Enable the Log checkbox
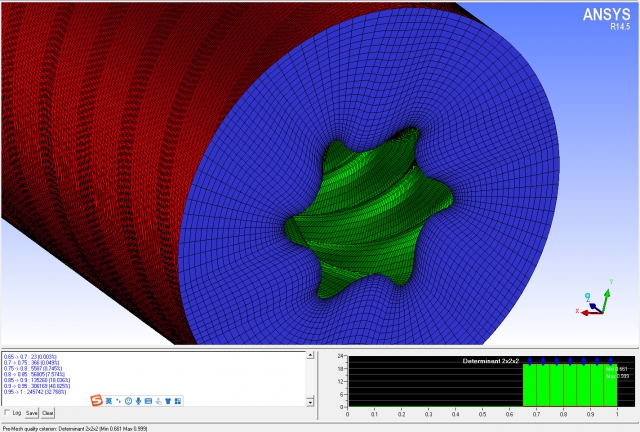The width and height of the screenshot is (640, 432). point(7,412)
